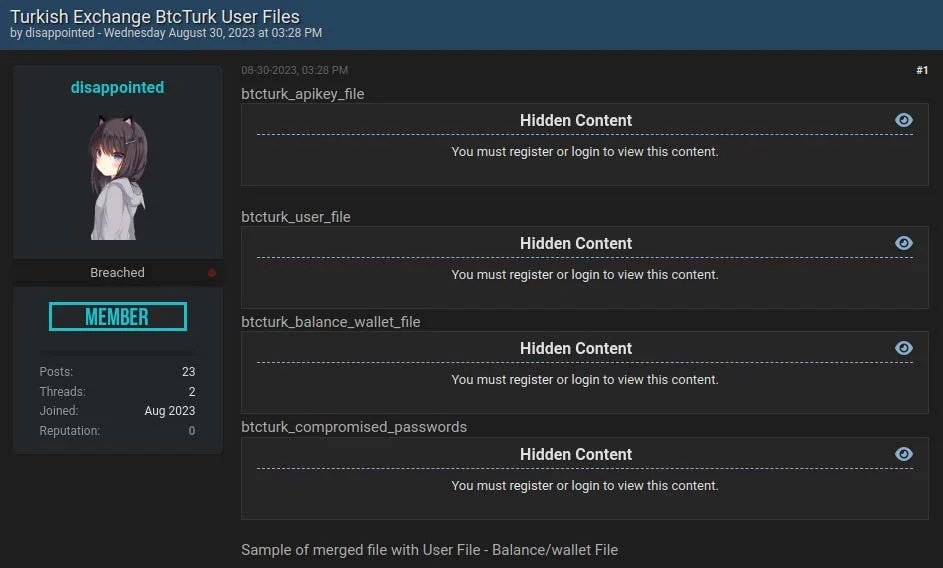Toggle the eye icon under btcturk_user_file
Viewport: 943px width, 568px height.
tap(903, 243)
